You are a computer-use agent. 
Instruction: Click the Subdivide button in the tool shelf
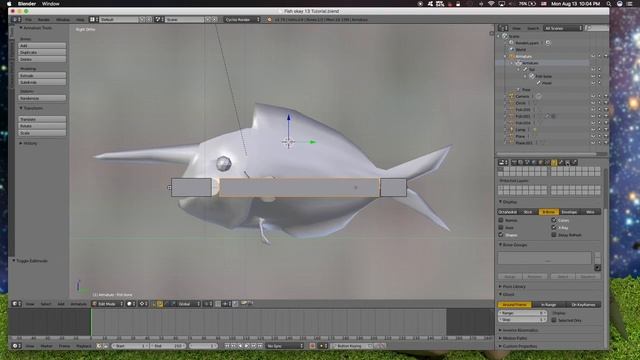[42, 82]
